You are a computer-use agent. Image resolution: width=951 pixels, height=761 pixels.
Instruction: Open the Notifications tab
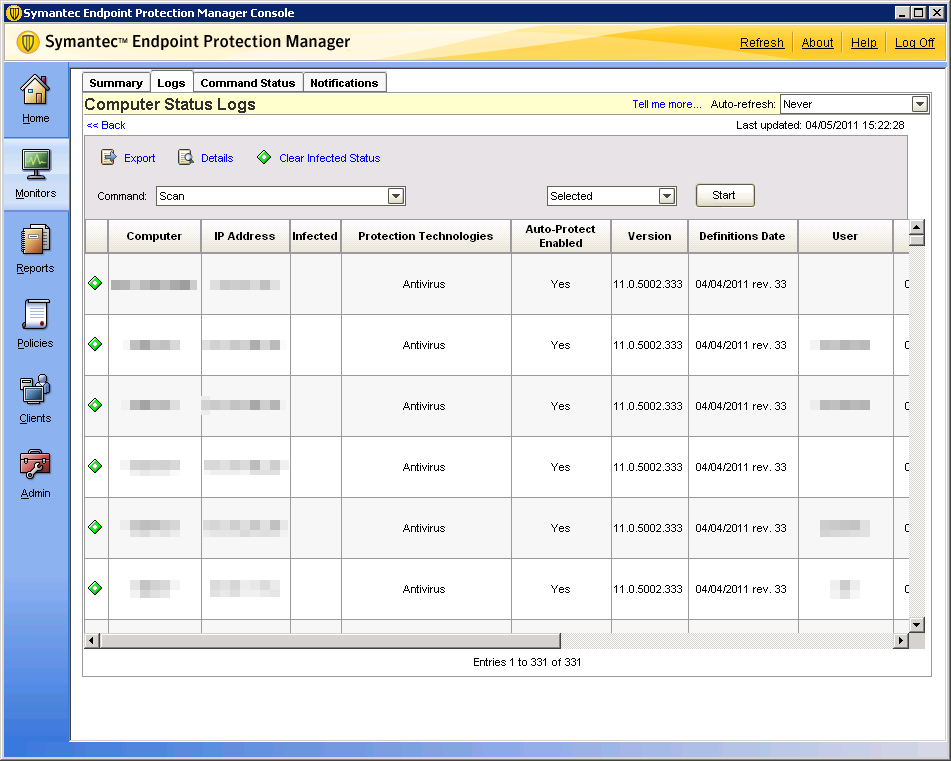click(x=344, y=83)
